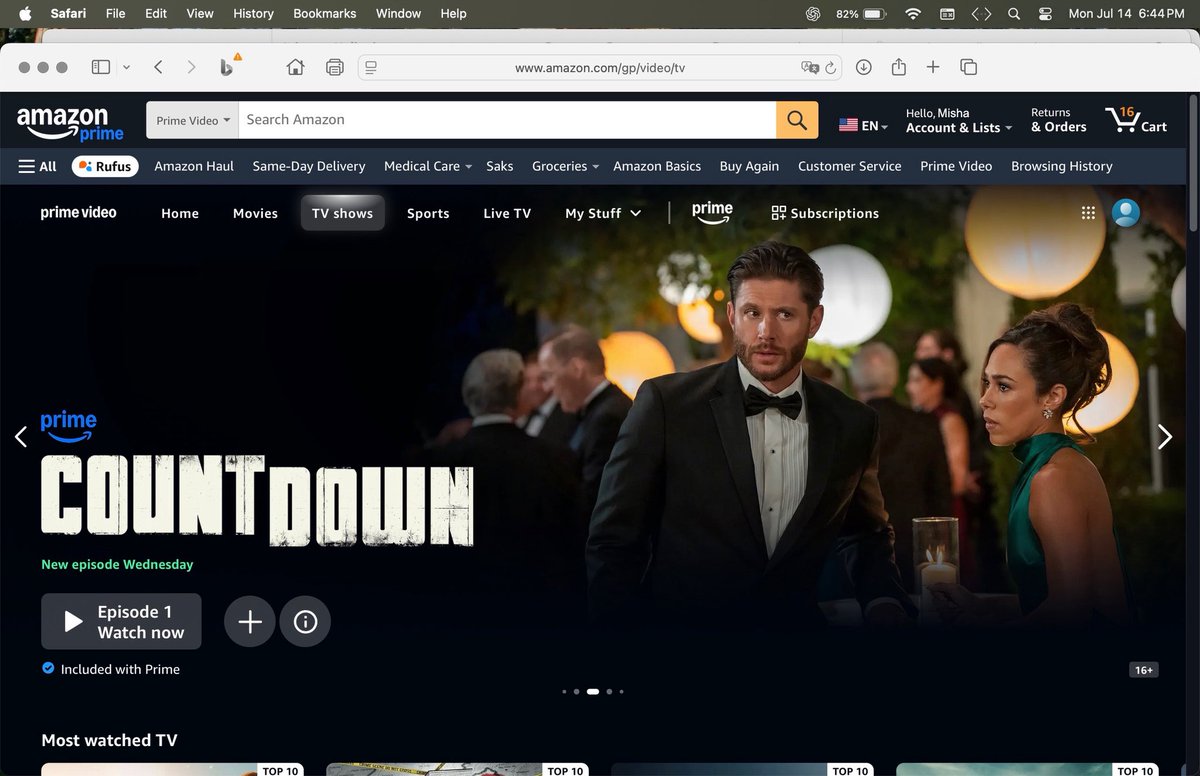Click the Search Amazon input field

[x=507, y=120]
